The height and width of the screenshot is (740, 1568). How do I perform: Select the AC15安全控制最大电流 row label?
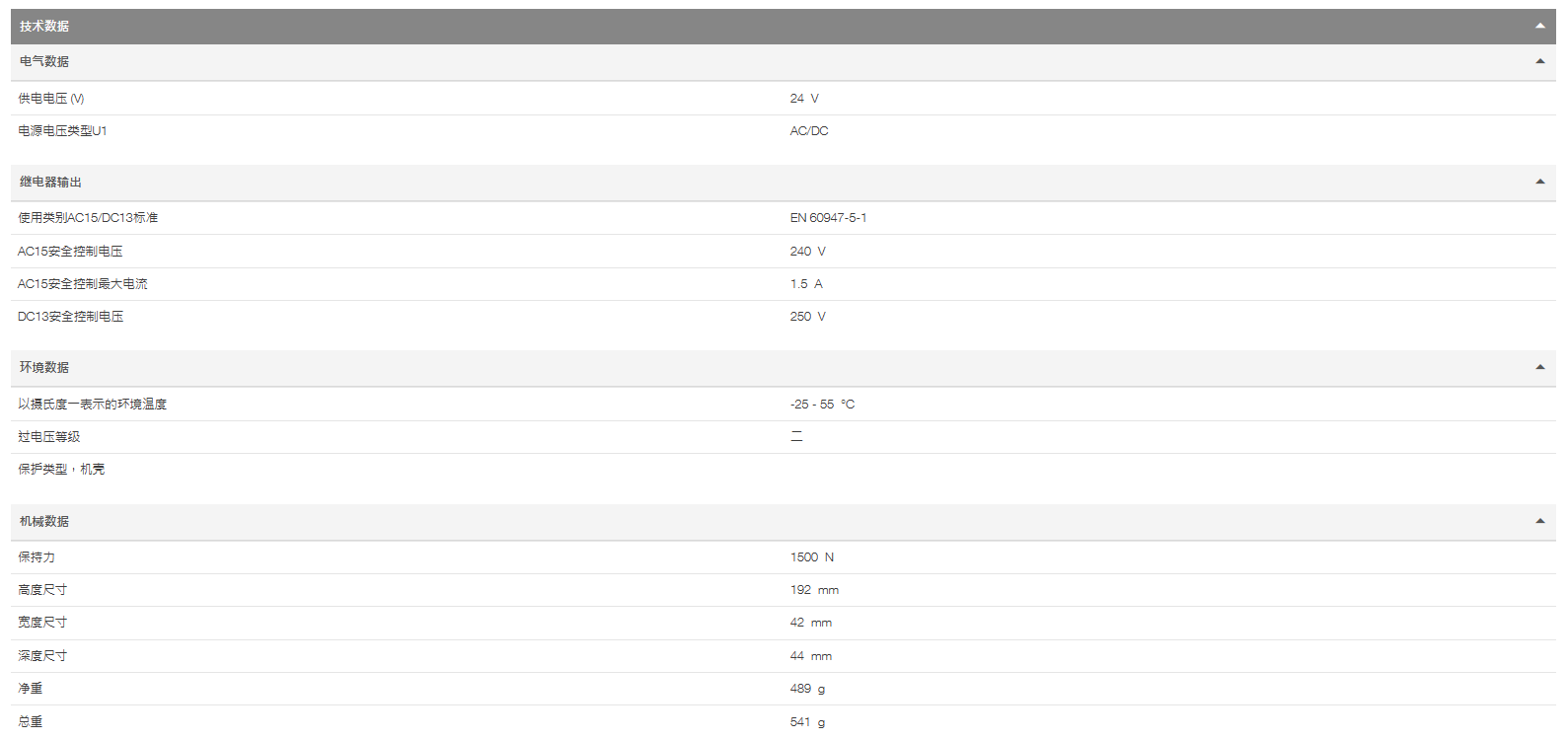pos(83,284)
